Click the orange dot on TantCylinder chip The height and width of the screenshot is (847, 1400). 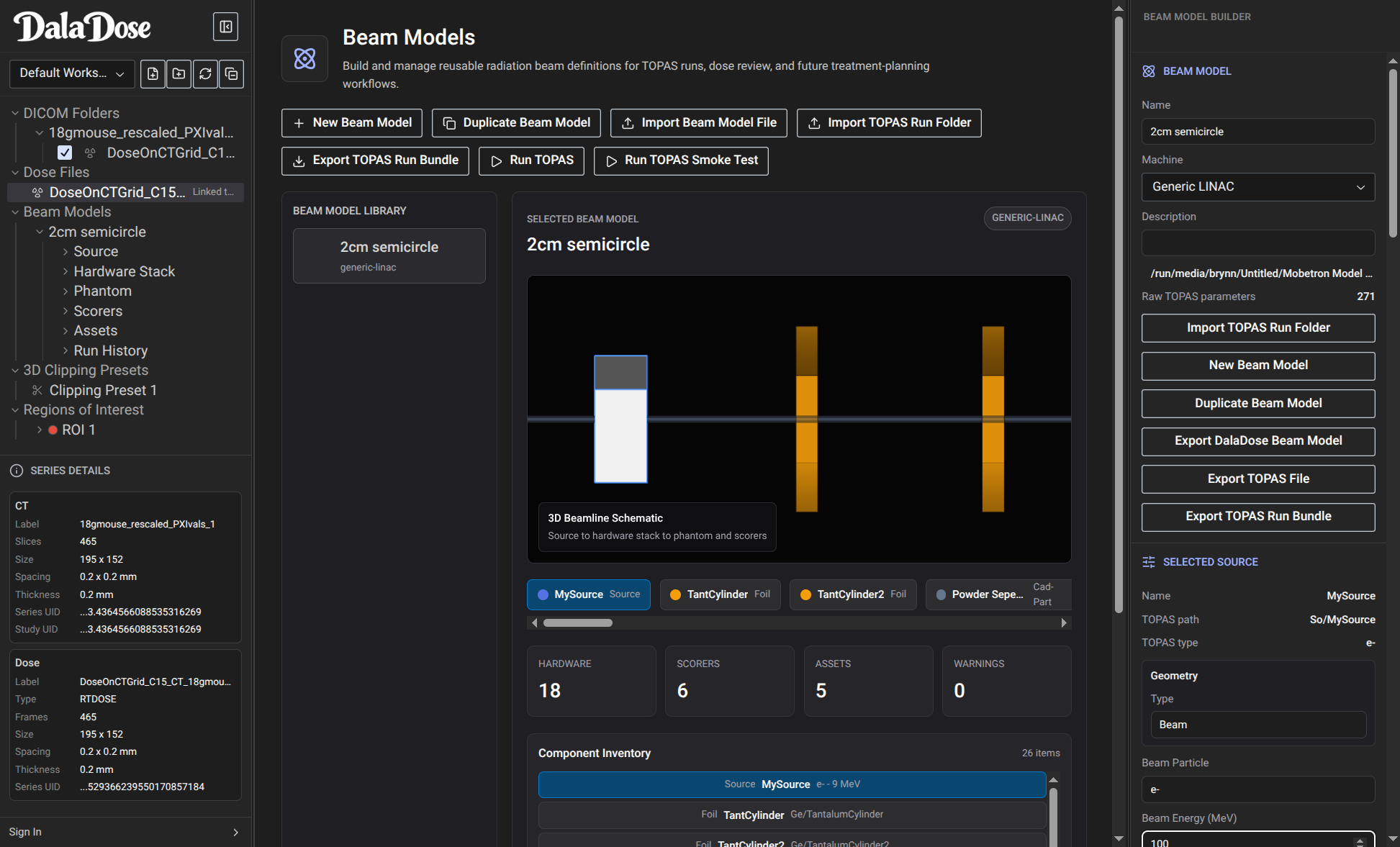pyautogui.click(x=676, y=594)
